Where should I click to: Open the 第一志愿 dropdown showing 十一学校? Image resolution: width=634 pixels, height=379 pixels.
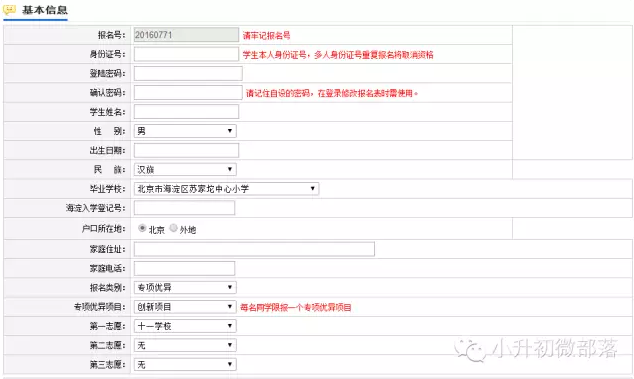(x=185, y=326)
